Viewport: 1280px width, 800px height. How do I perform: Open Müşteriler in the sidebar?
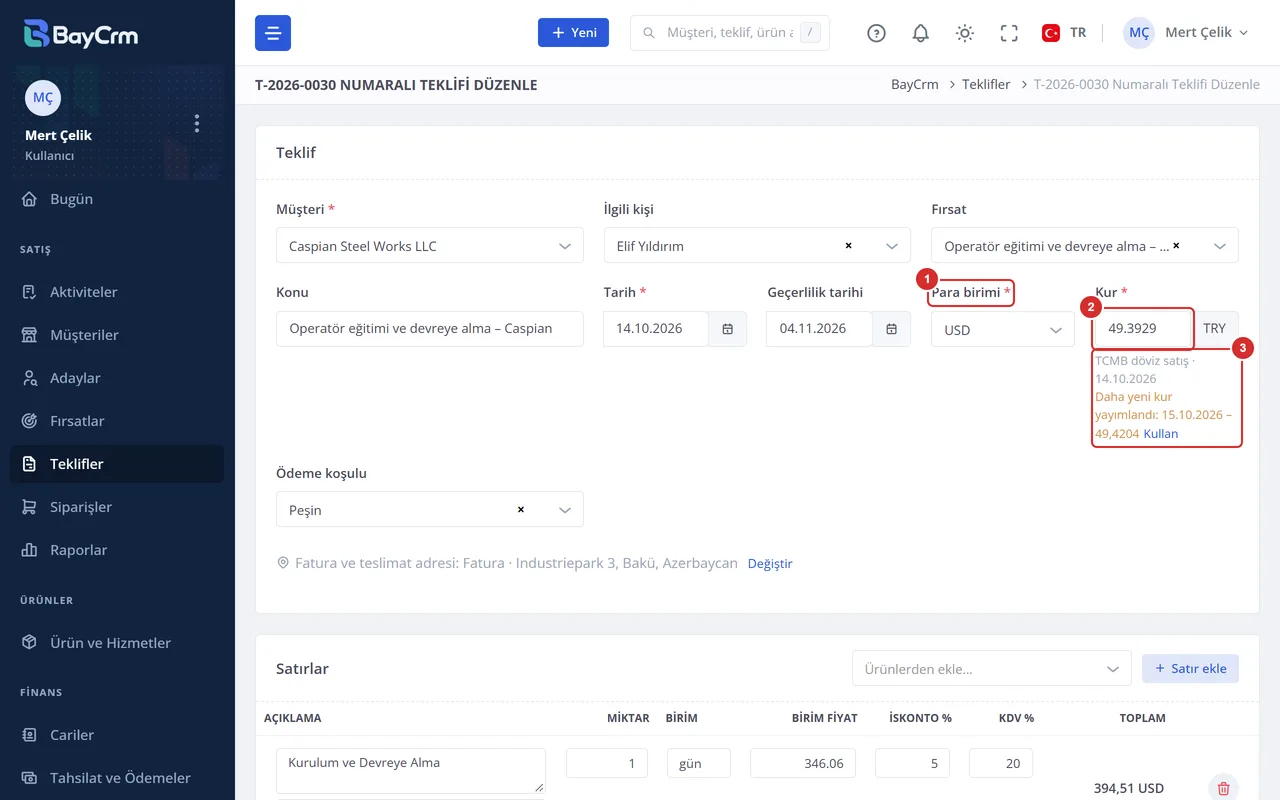tap(117, 335)
